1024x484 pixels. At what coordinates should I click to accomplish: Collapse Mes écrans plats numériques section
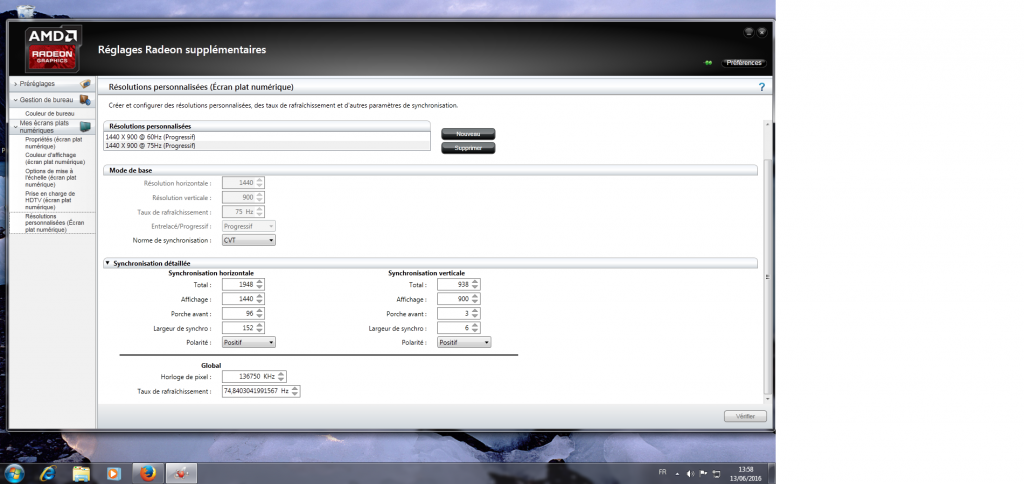click(x=15, y=126)
